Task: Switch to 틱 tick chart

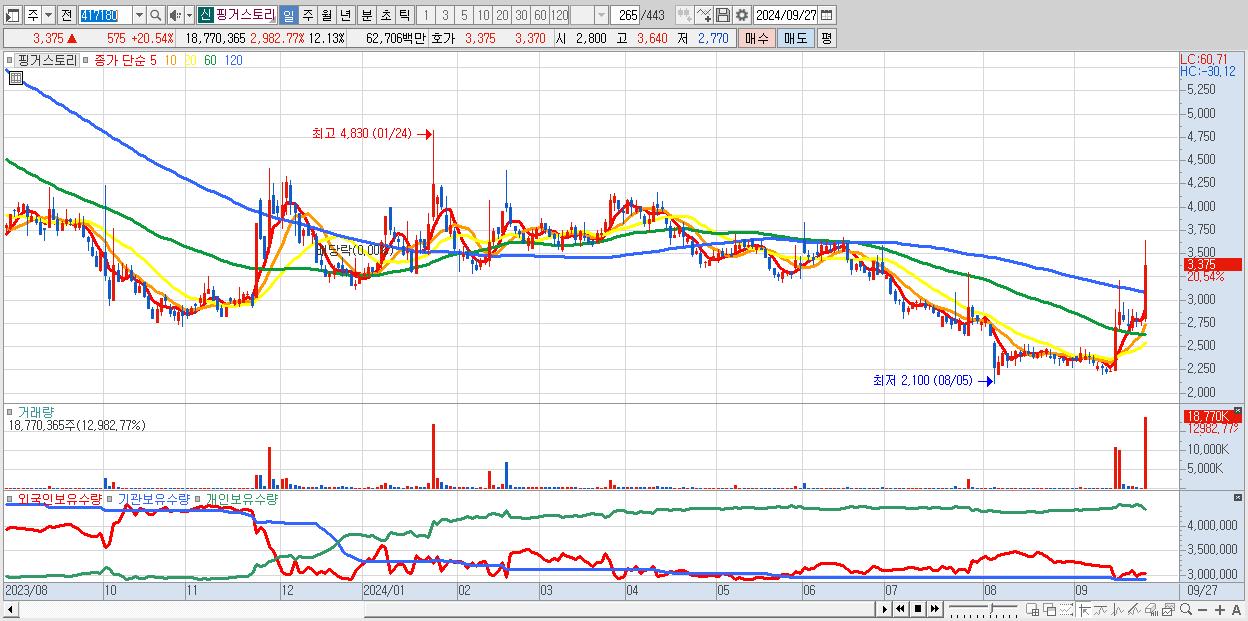Action: pos(404,15)
